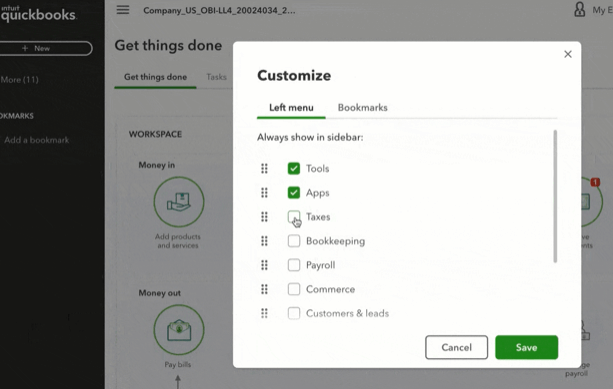Image resolution: width=613 pixels, height=389 pixels.
Task: Uncheck the Tools checkbox
Action: (294, 169)
